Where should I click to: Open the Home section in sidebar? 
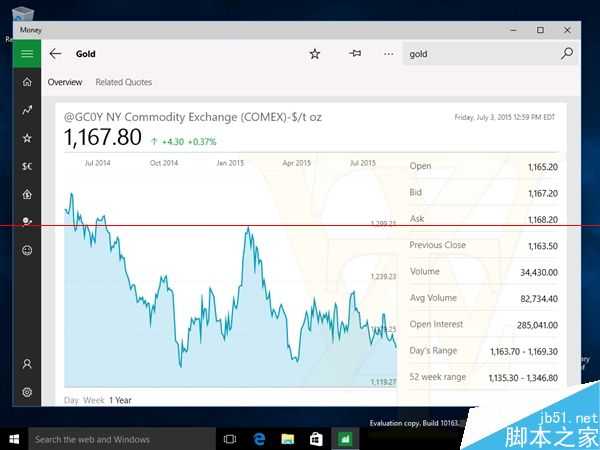click(27, 82)
